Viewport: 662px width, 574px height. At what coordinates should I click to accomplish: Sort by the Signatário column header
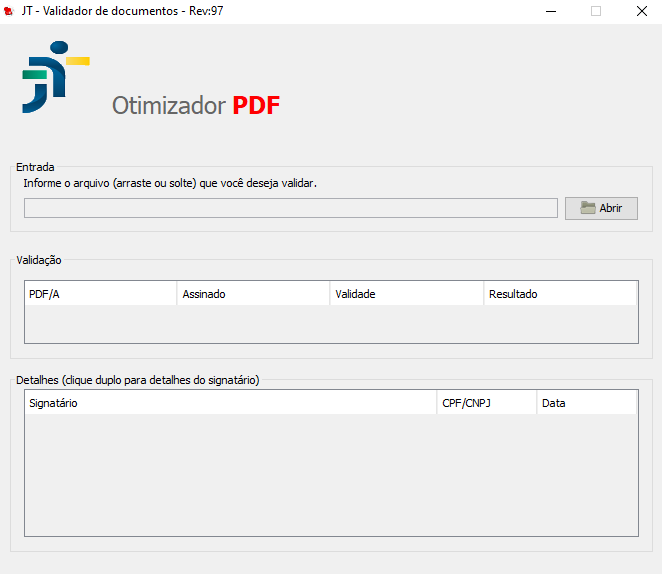(x=231, y=403)
